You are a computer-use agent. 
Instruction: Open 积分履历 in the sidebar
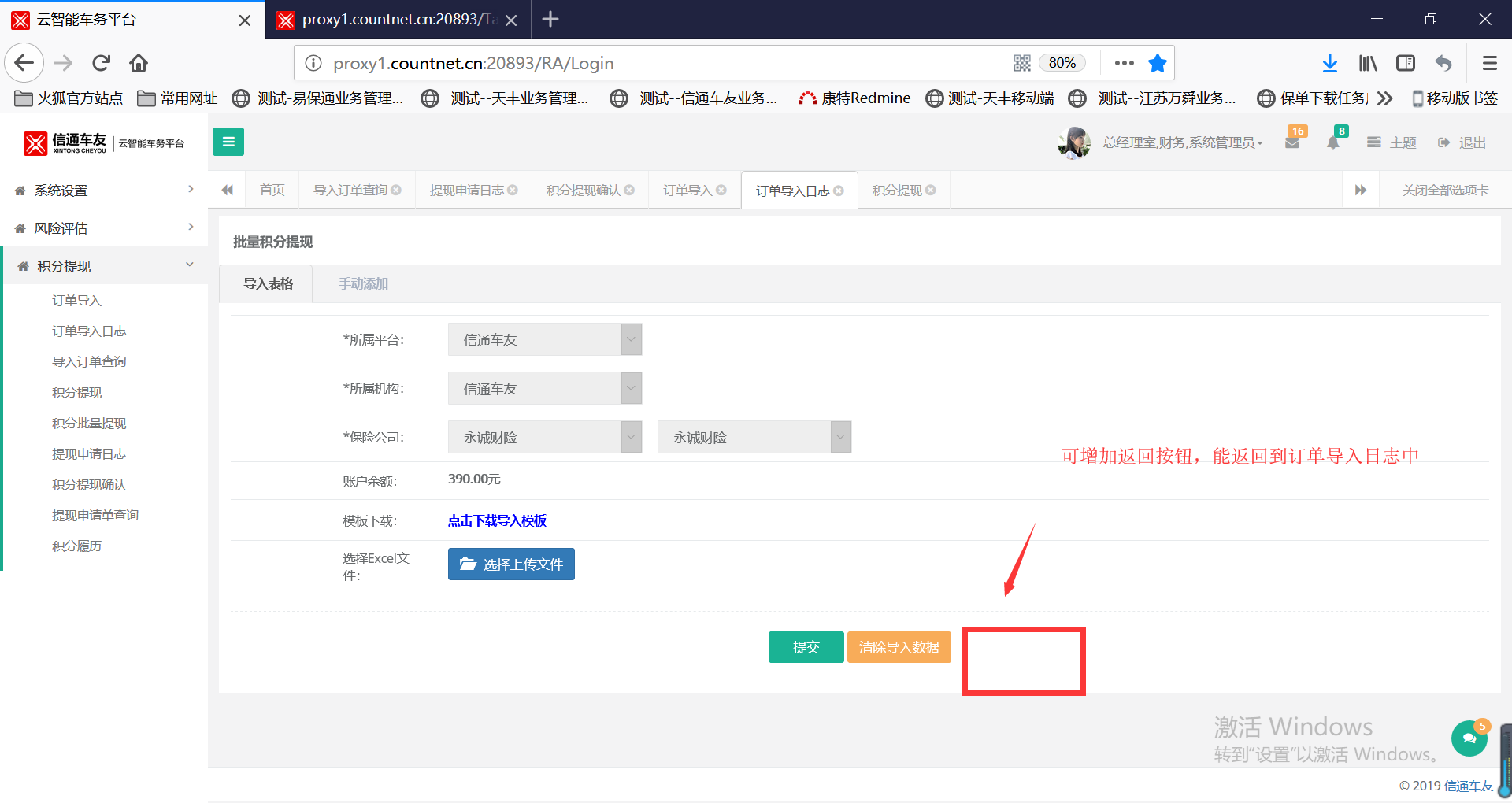(x=76, y=546)
